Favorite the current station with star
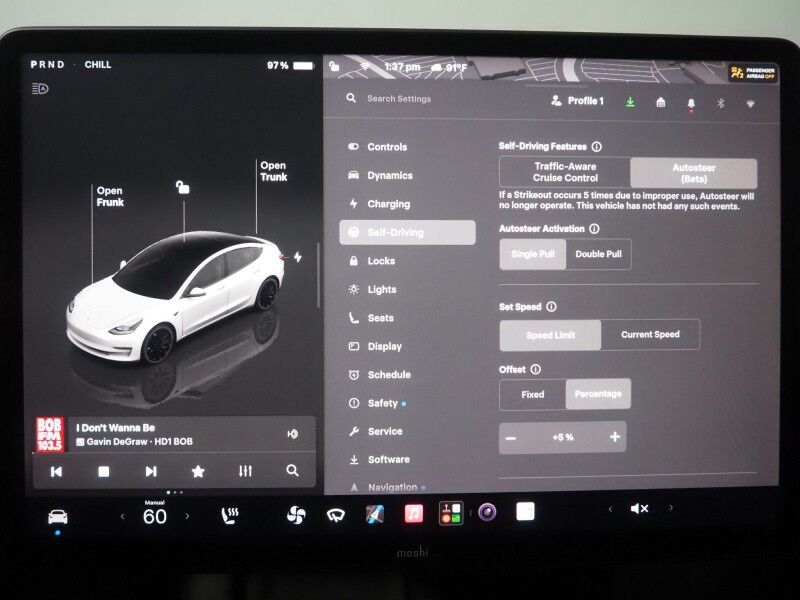 tap(198, 471)
